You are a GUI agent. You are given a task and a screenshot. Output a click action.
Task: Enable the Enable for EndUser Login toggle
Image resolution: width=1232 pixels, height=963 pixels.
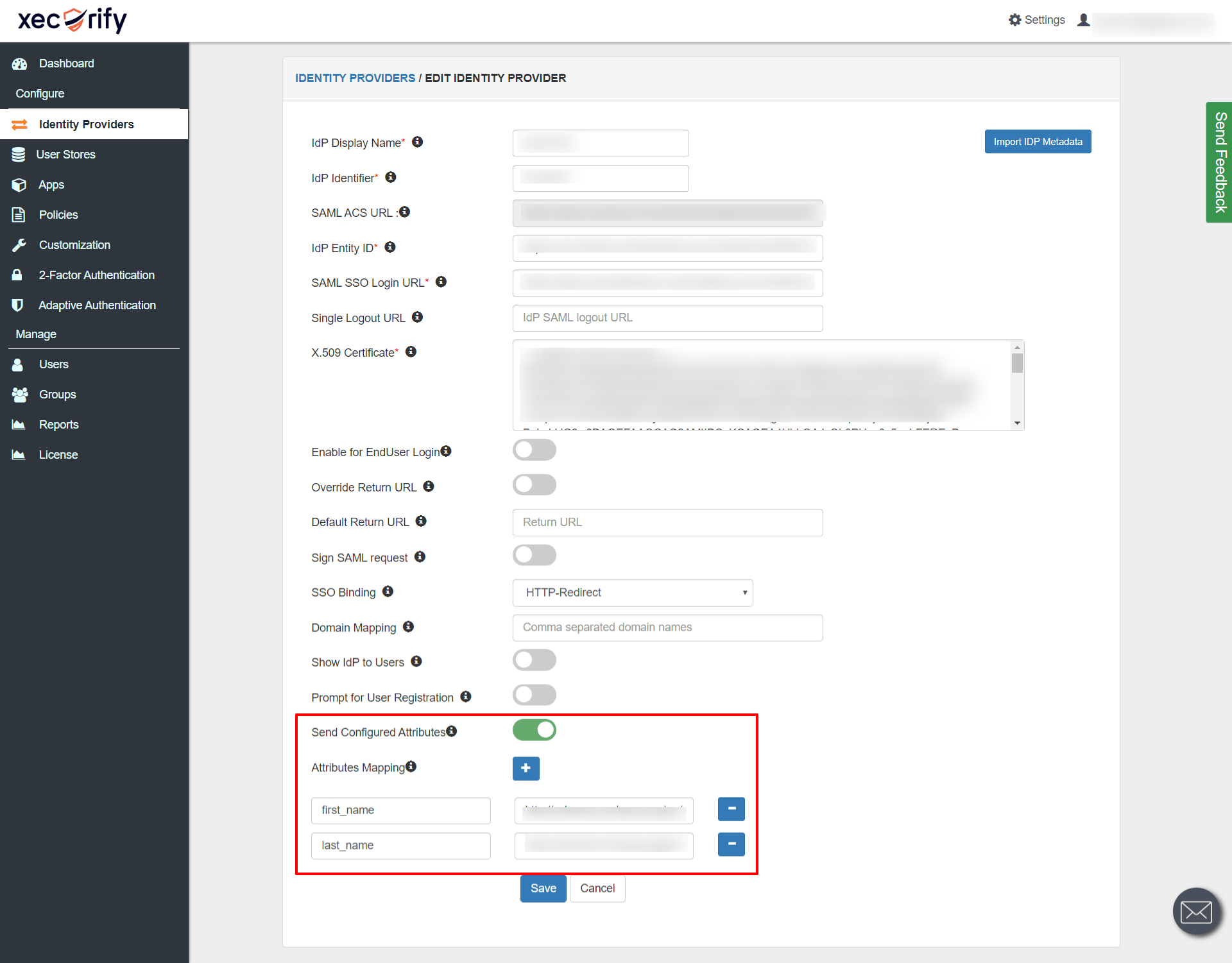[x=534, y=450]
